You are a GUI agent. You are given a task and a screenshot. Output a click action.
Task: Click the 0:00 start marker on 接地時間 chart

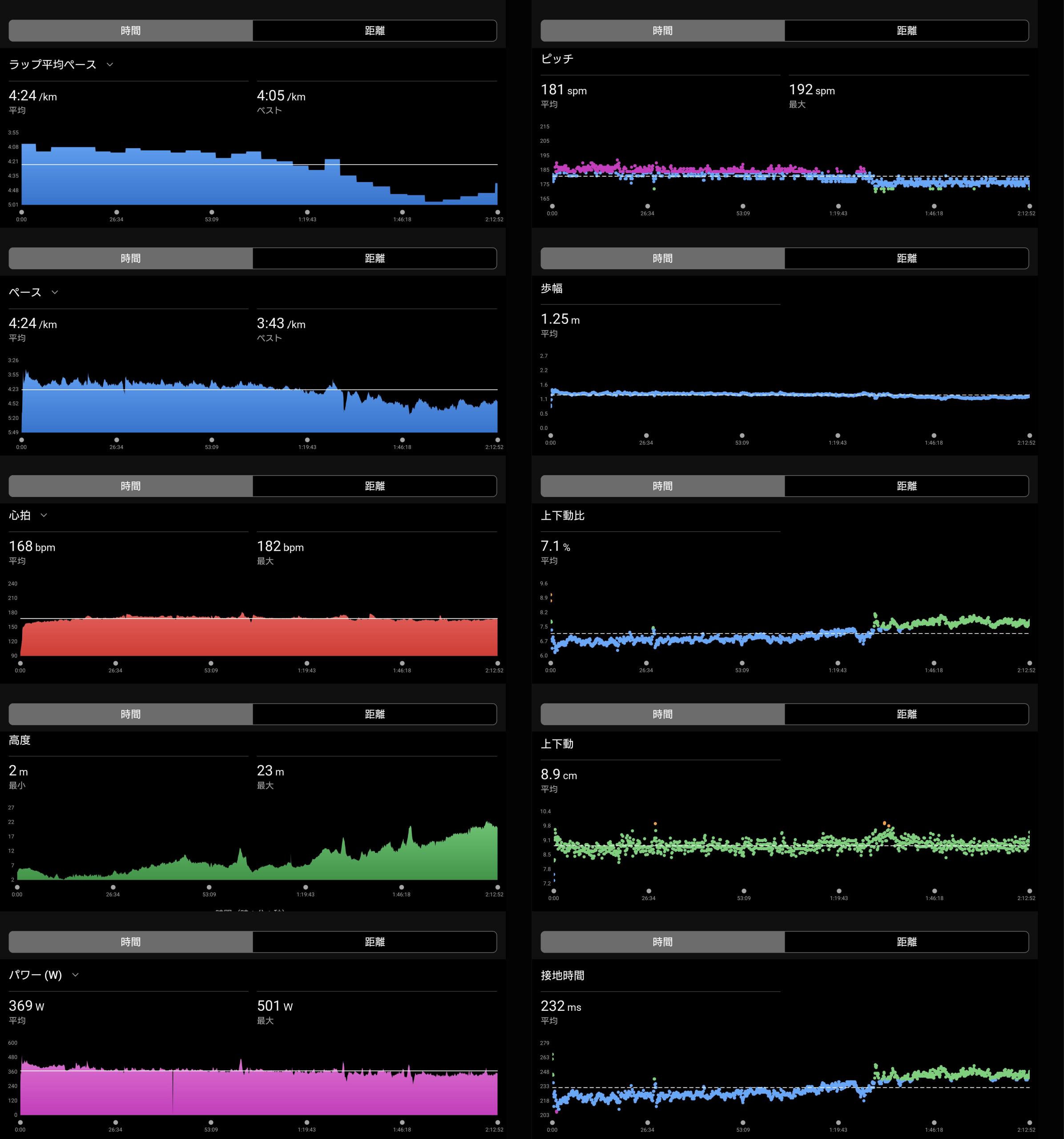point(552,1123)
